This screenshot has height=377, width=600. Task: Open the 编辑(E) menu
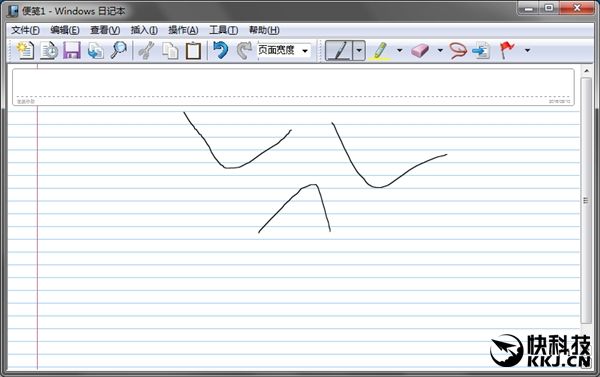pos(65,30)
